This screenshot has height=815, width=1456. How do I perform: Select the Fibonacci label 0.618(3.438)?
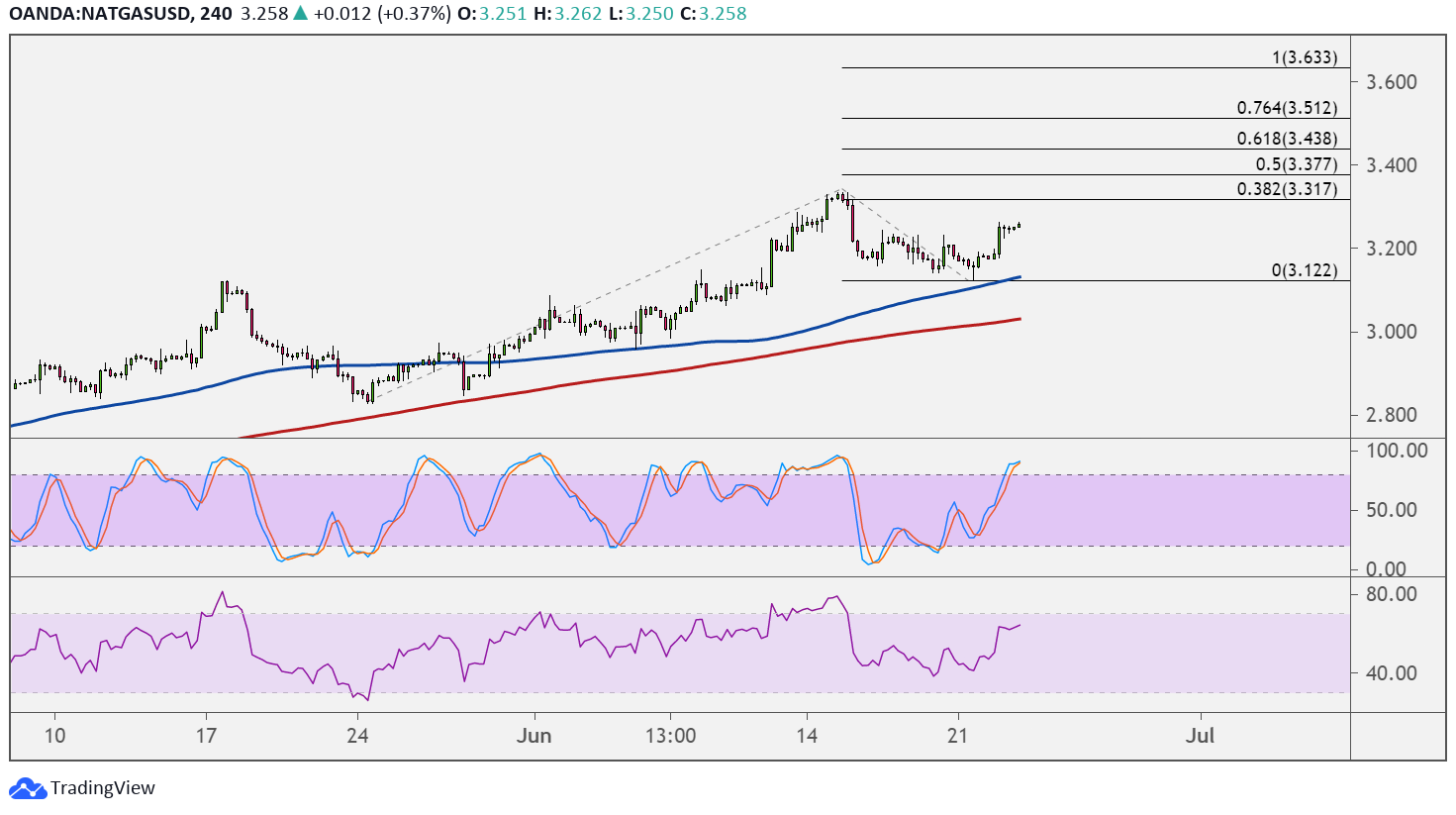coord(1287,139)
